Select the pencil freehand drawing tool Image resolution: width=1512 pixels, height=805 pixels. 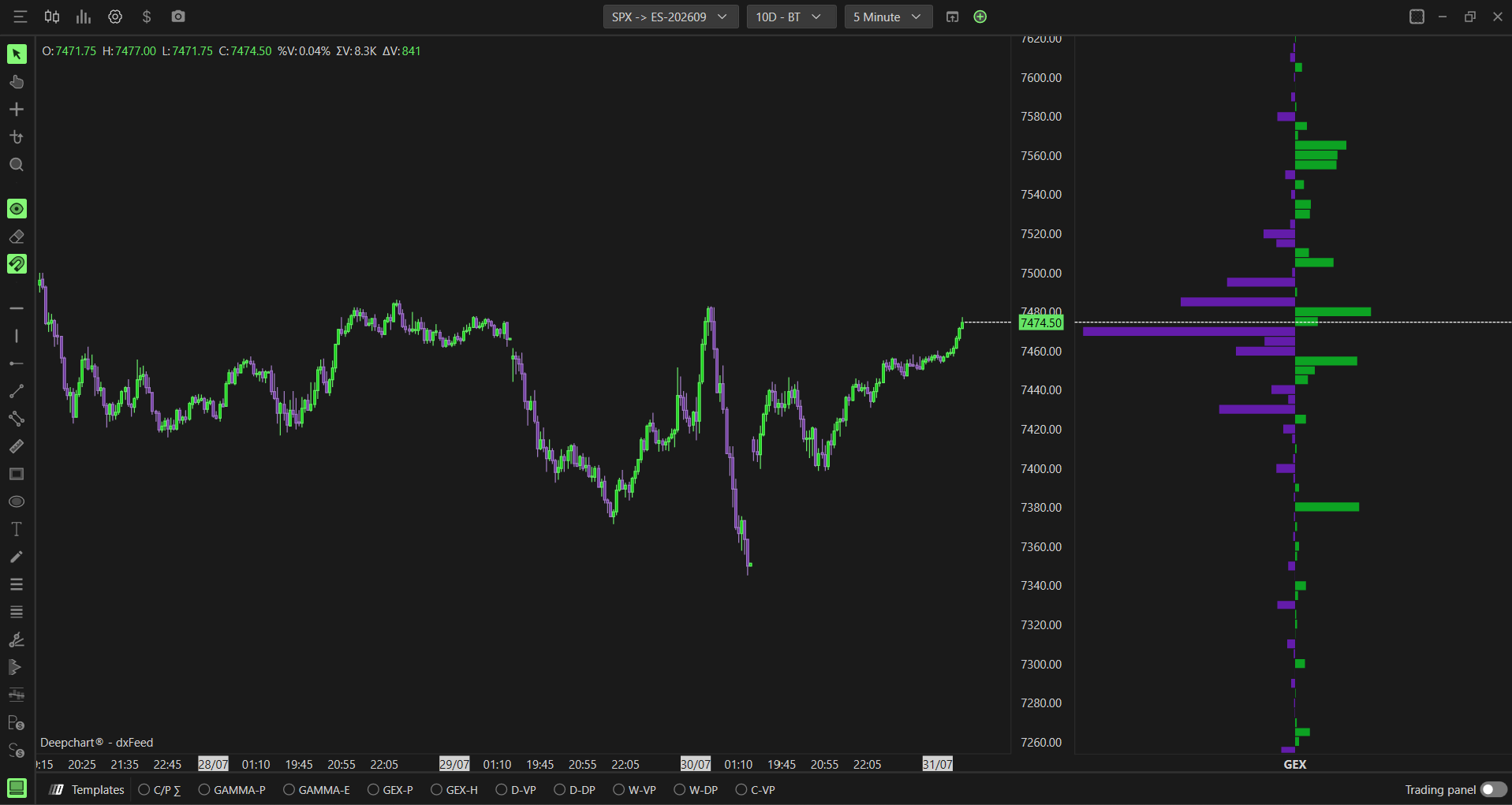pos(17,557)
